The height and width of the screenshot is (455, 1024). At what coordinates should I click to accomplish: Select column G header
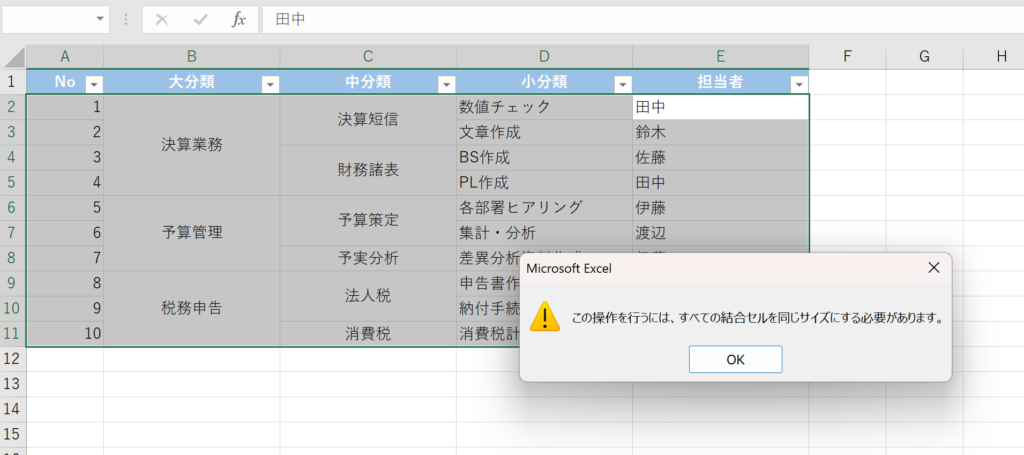tap(923, 57)
